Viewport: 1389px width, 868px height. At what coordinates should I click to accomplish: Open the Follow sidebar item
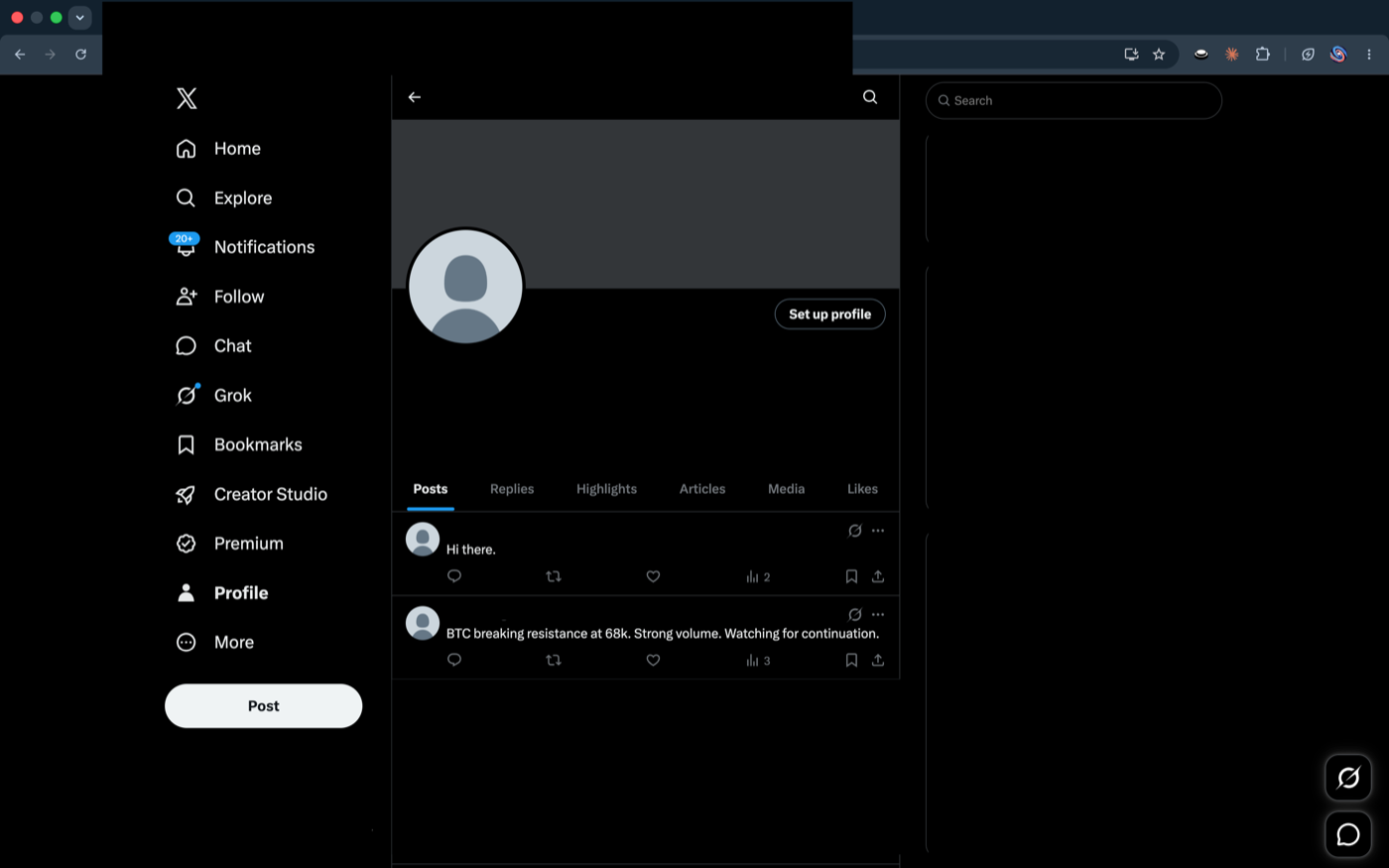click(x=219, y=297)
